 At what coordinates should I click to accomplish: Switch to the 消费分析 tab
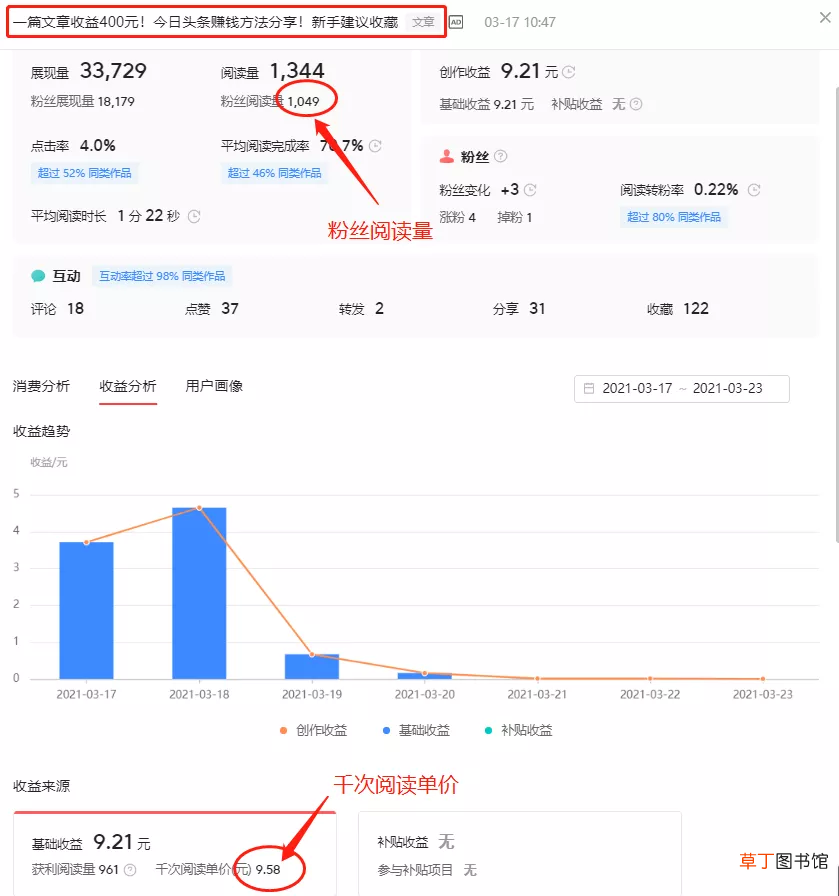coord(41,386)
